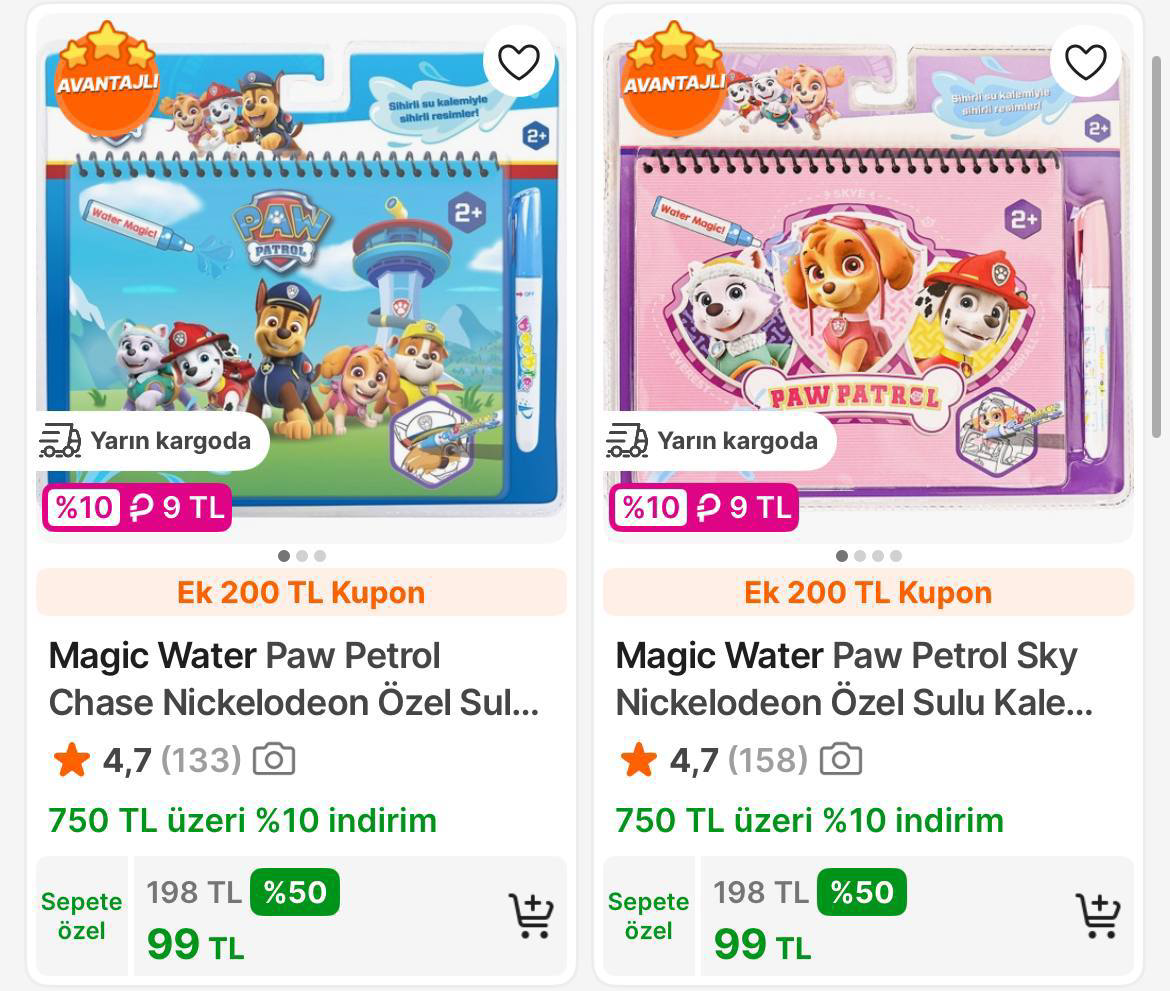Select the second image dot on the Sky product
The image size is (1170, 991).
click(x=860, y=556)
